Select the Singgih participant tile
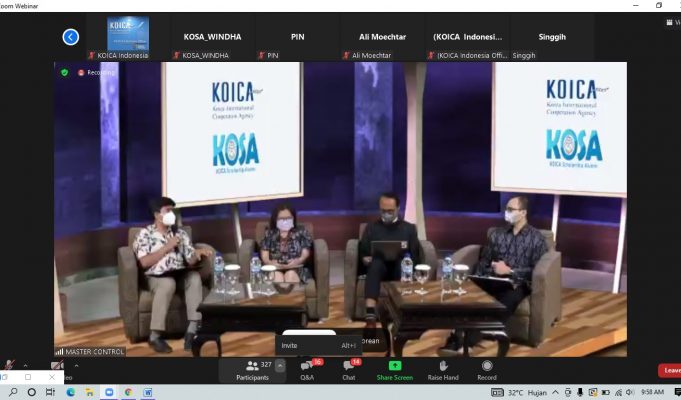Image resolution: width=681 pixels, height=400 pixels. coord(552,37)
